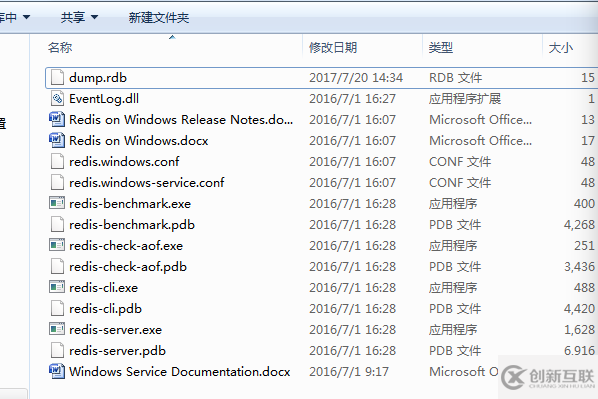Select the file name redis-benchmark.exe
This screenshot has width=598, height=399.
pos(130,204)
